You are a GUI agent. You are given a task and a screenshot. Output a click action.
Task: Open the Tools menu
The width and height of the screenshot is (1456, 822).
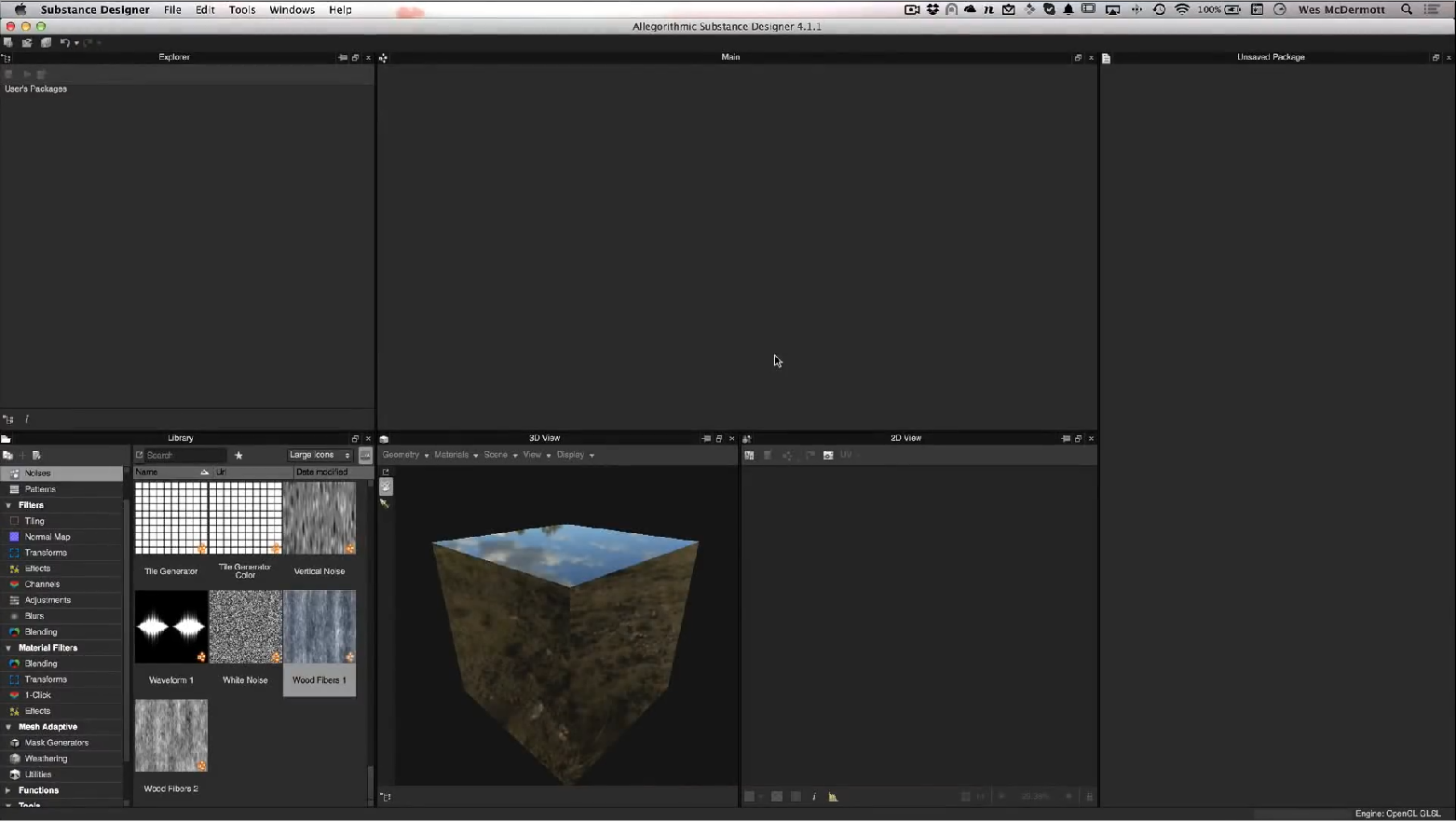[x=242, y=9]
